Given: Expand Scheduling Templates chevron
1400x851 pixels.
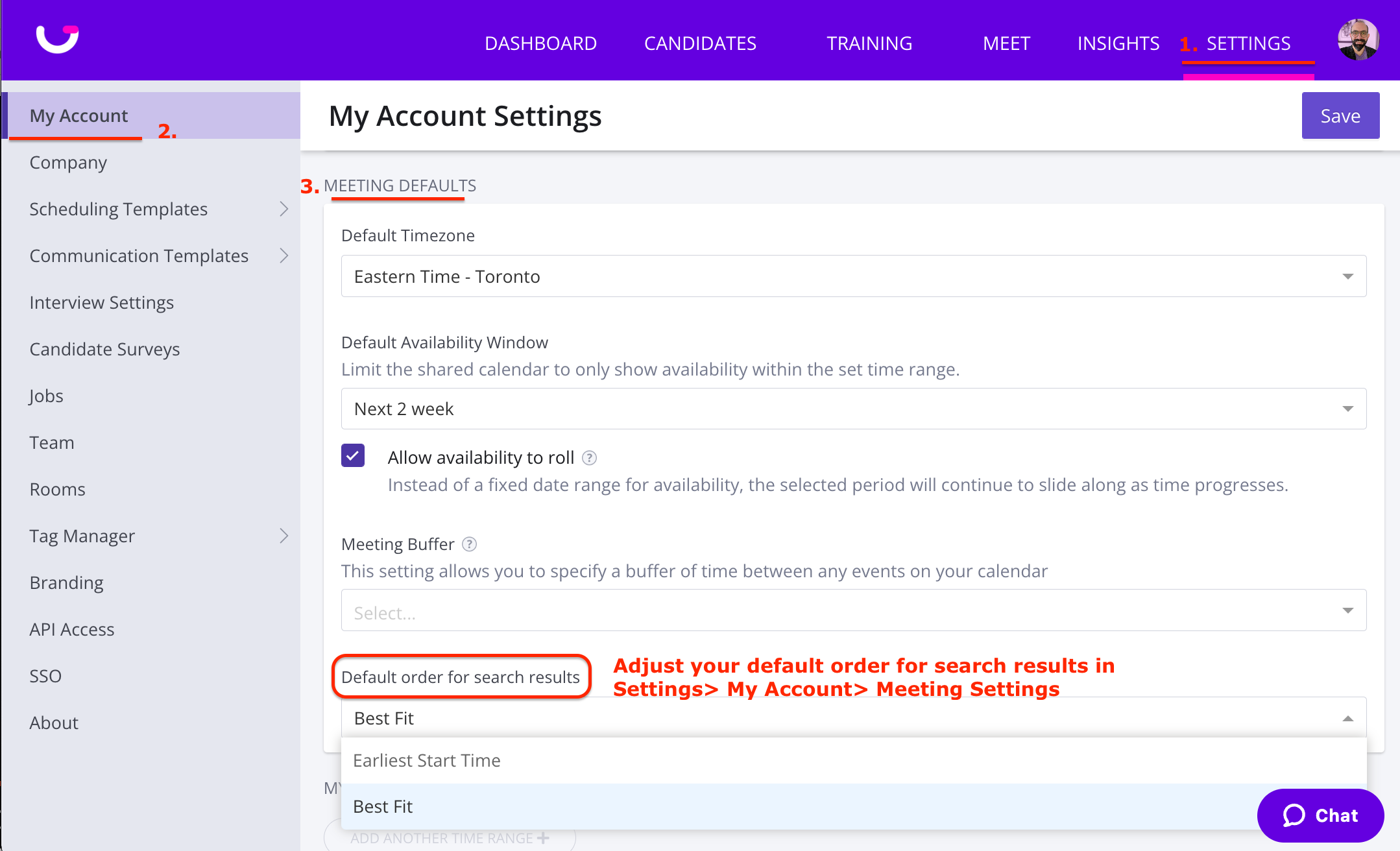Looking at the screenshot, I should pyautogui.click(x=284, y=209).
